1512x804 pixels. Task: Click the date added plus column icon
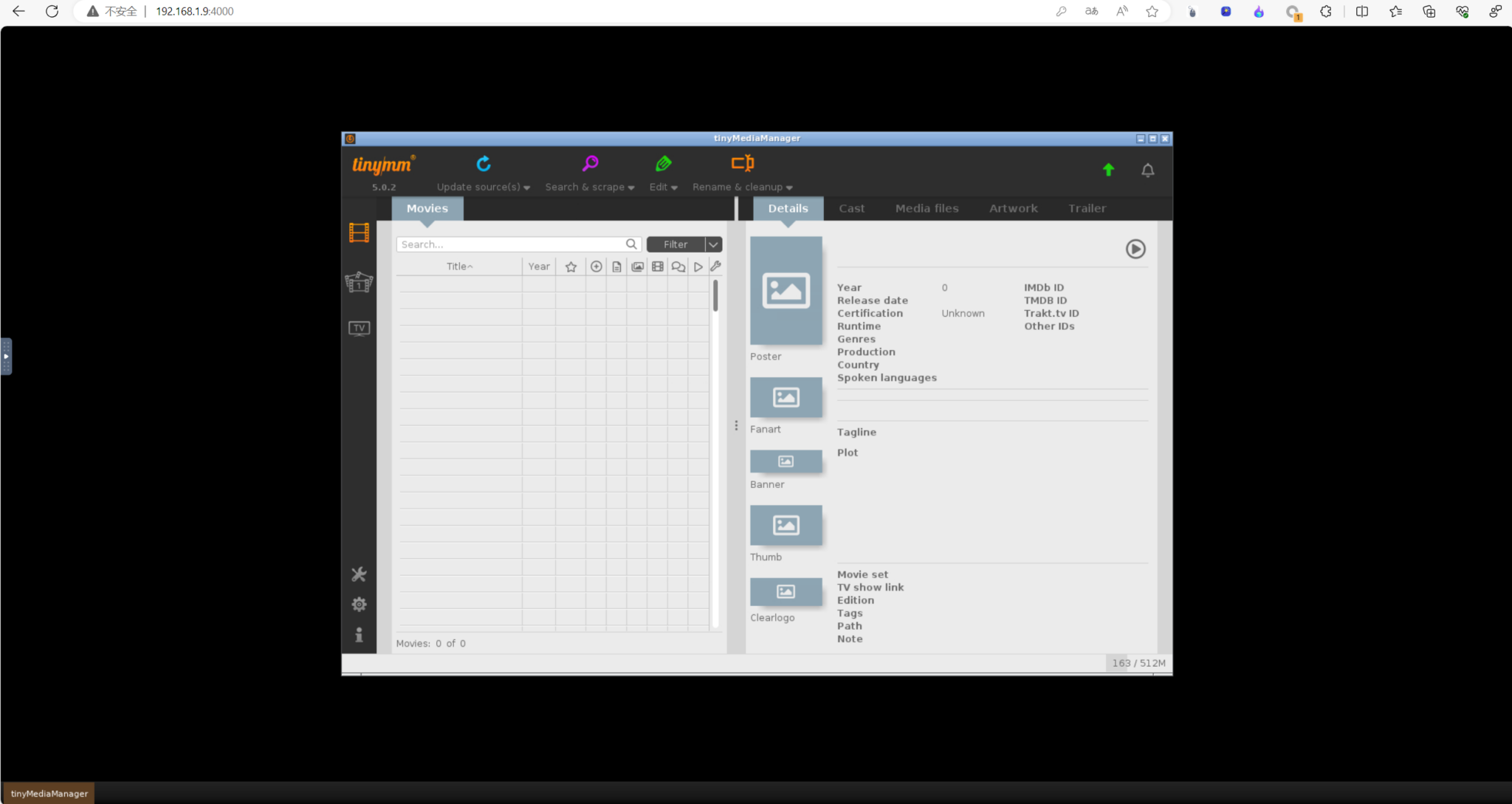[596, 267]
